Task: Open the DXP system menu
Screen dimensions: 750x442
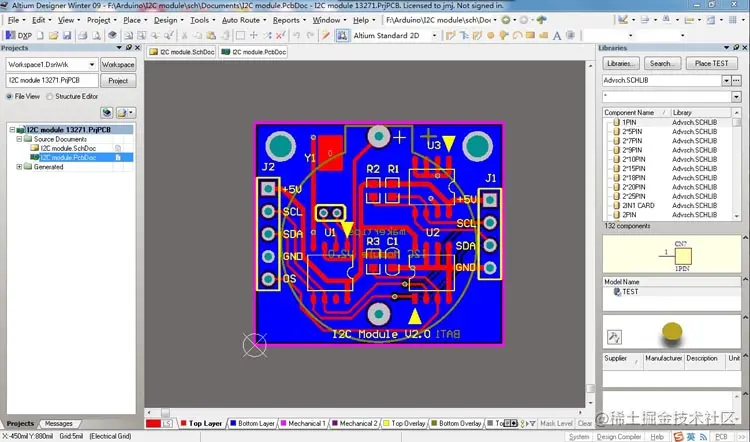Action: click(x=19, y=35)
